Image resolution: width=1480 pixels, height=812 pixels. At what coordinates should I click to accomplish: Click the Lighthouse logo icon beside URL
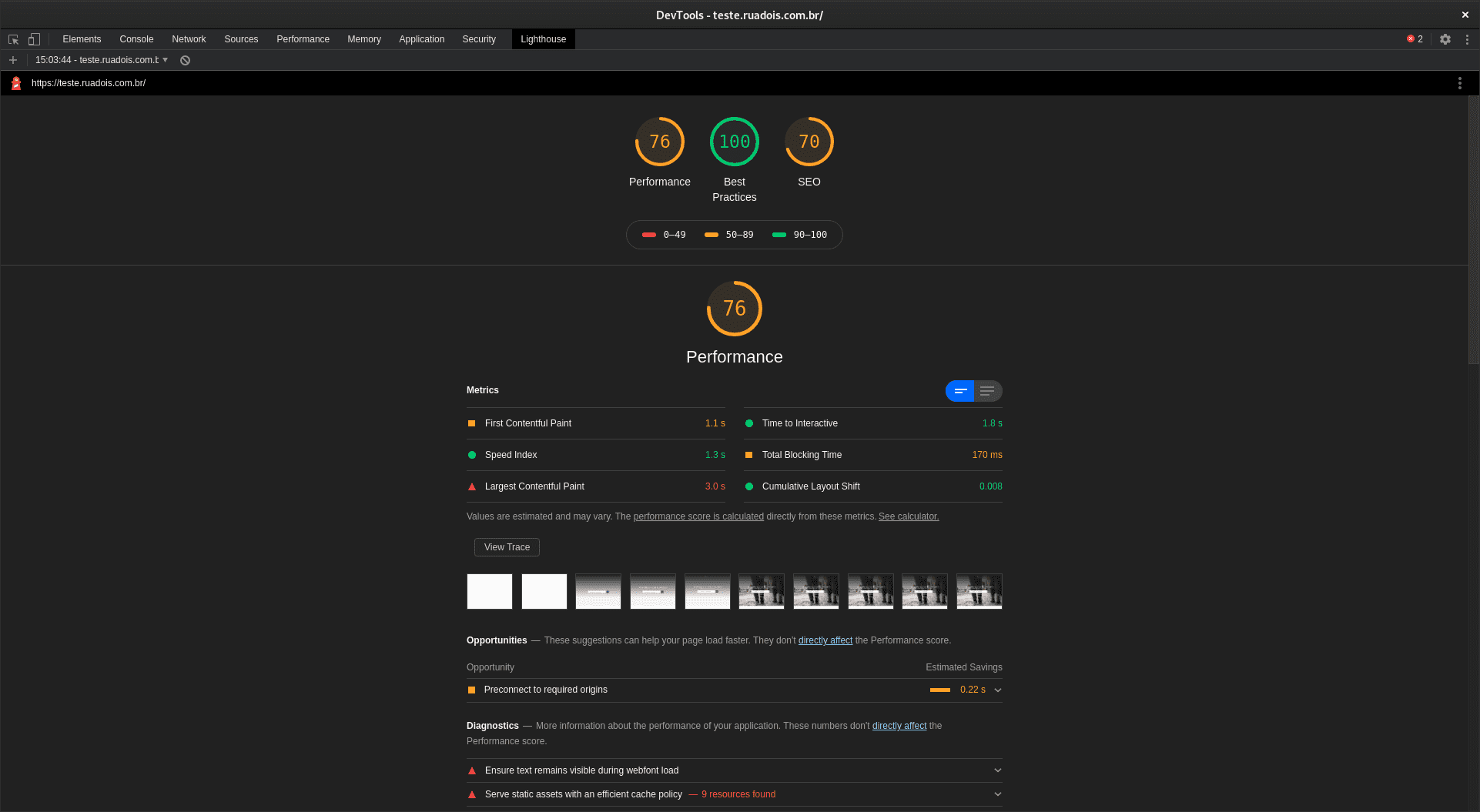pos(16,83)
